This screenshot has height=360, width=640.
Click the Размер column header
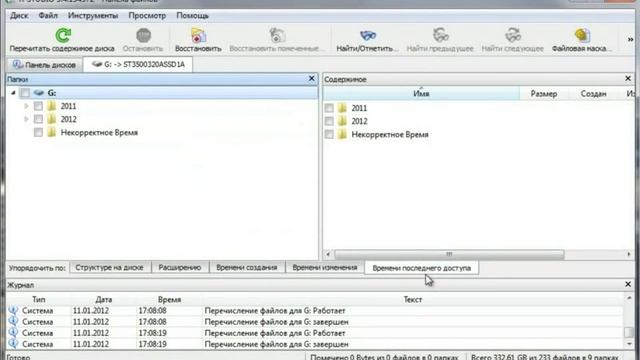tap(544, 94)
